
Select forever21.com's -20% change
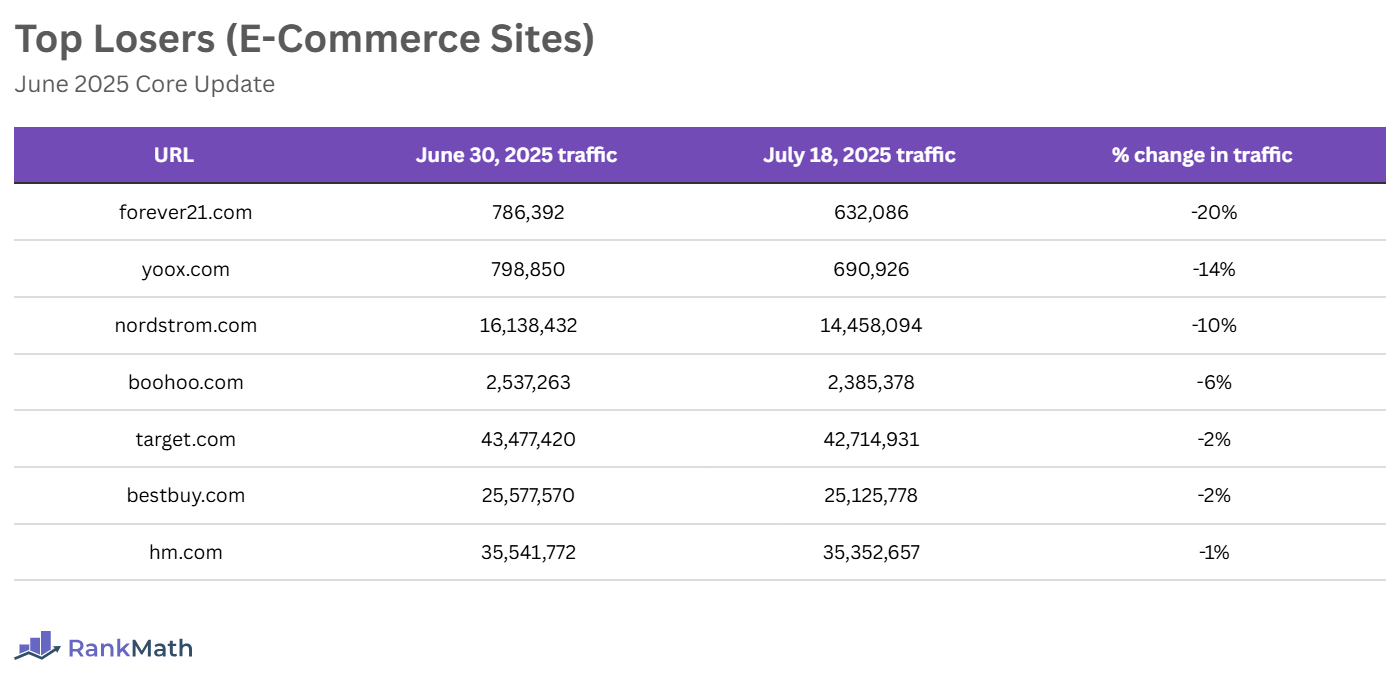(x=1214, y=212)
